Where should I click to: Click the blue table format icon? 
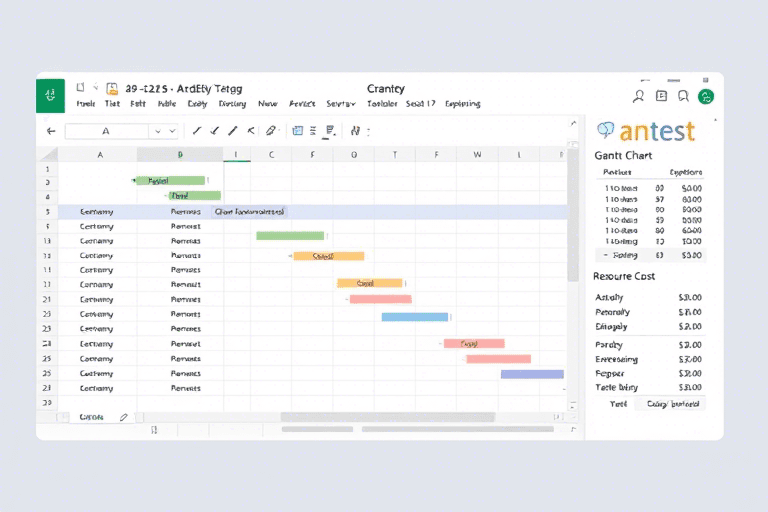click(297, 131)
